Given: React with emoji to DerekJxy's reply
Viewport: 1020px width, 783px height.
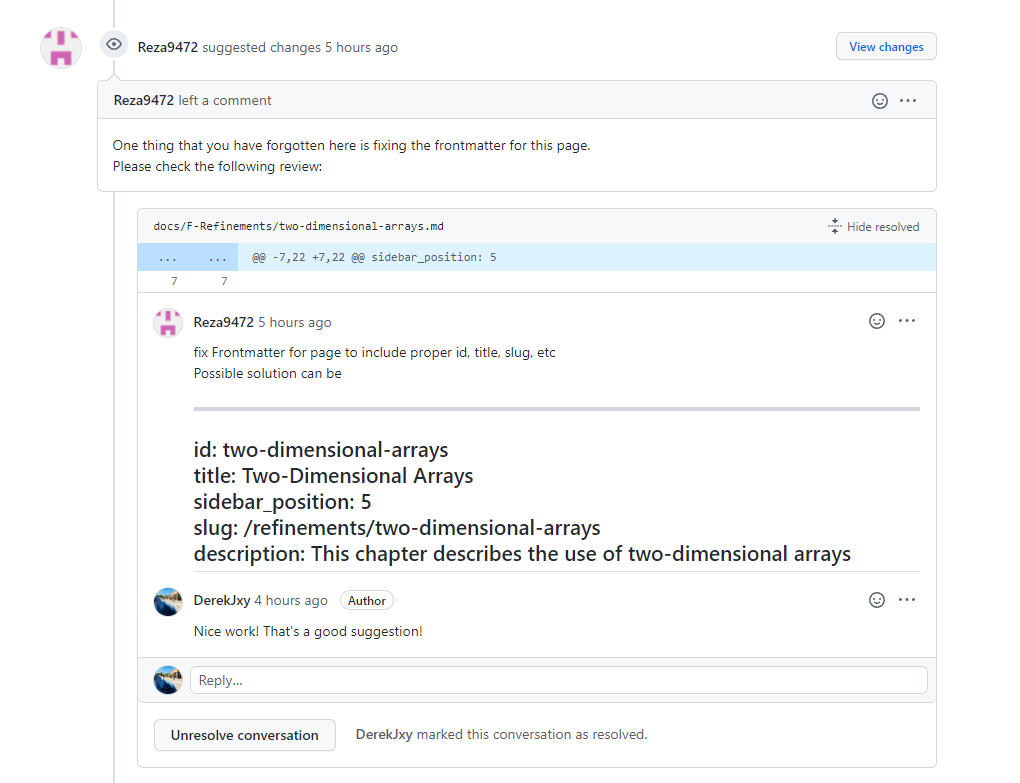Looking at the screenshot, I should pyautogui.click(x=877, y=600).
